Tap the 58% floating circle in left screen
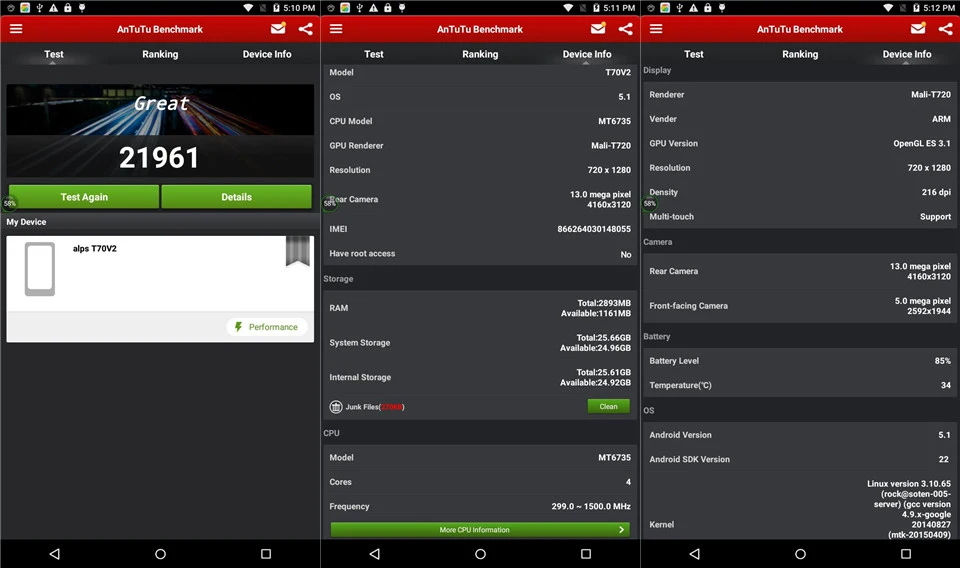The image size is (960, 568). pos(9,203)
